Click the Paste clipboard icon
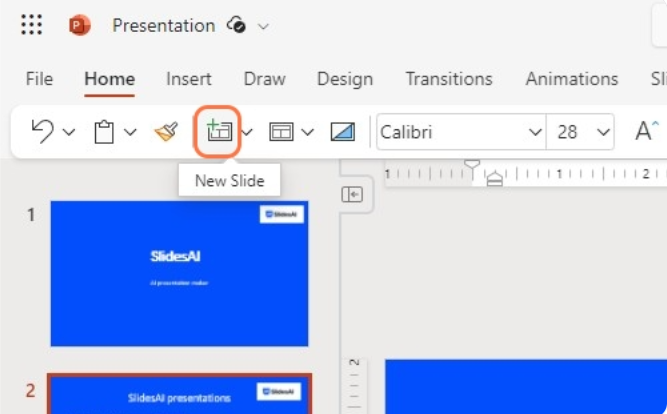The width and height of the screenshot is (667, 414). tap(104, 131)
